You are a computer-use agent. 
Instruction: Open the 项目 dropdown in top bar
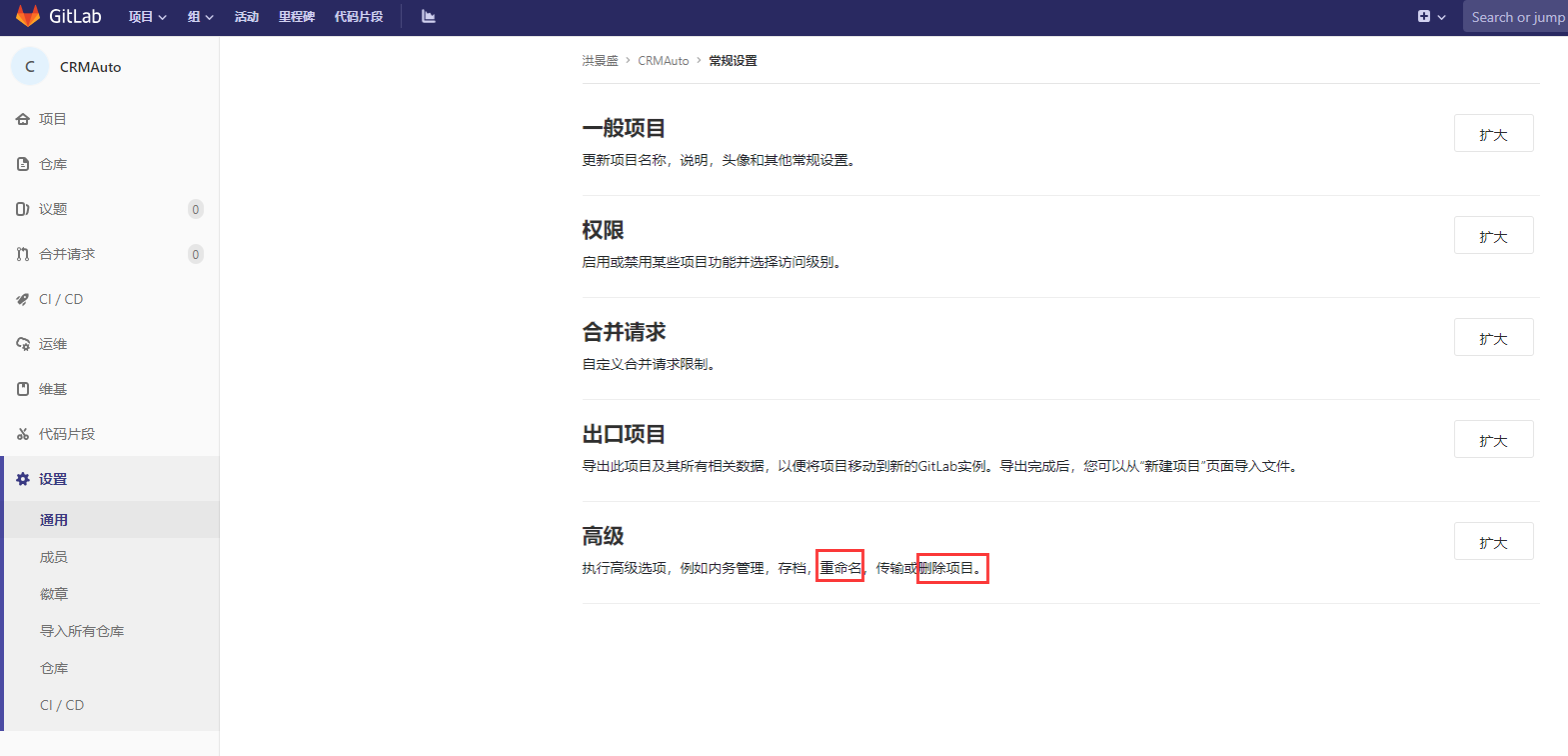click(x=147, y=17)
